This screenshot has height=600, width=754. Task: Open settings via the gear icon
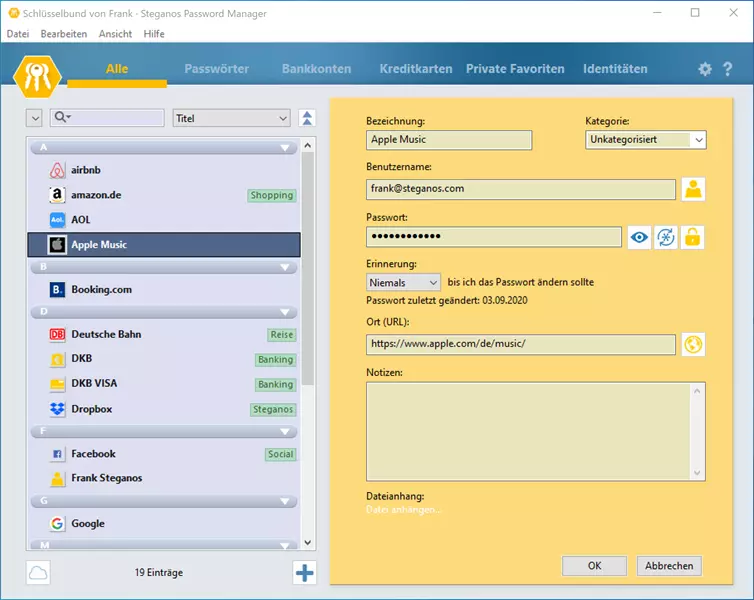[x=705, y=69]
